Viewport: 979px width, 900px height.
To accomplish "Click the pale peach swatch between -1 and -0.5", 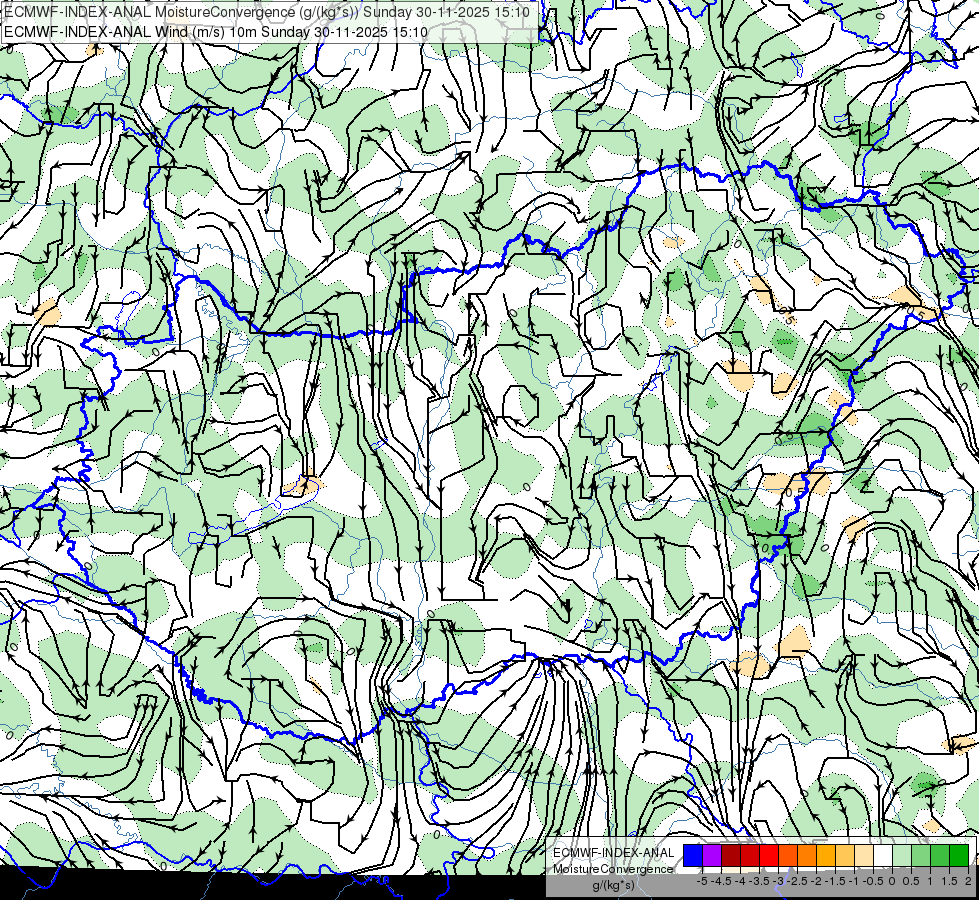I will [x=864, y=856].
